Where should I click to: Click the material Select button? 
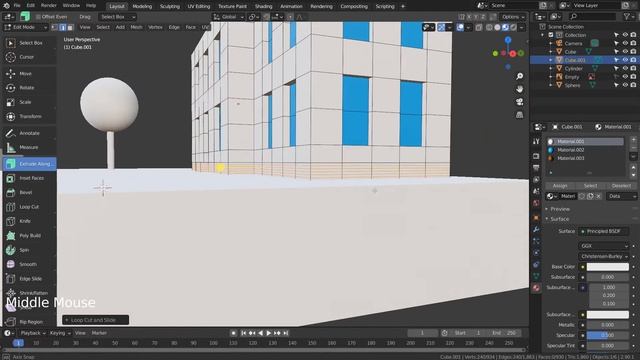coord(590,186)
